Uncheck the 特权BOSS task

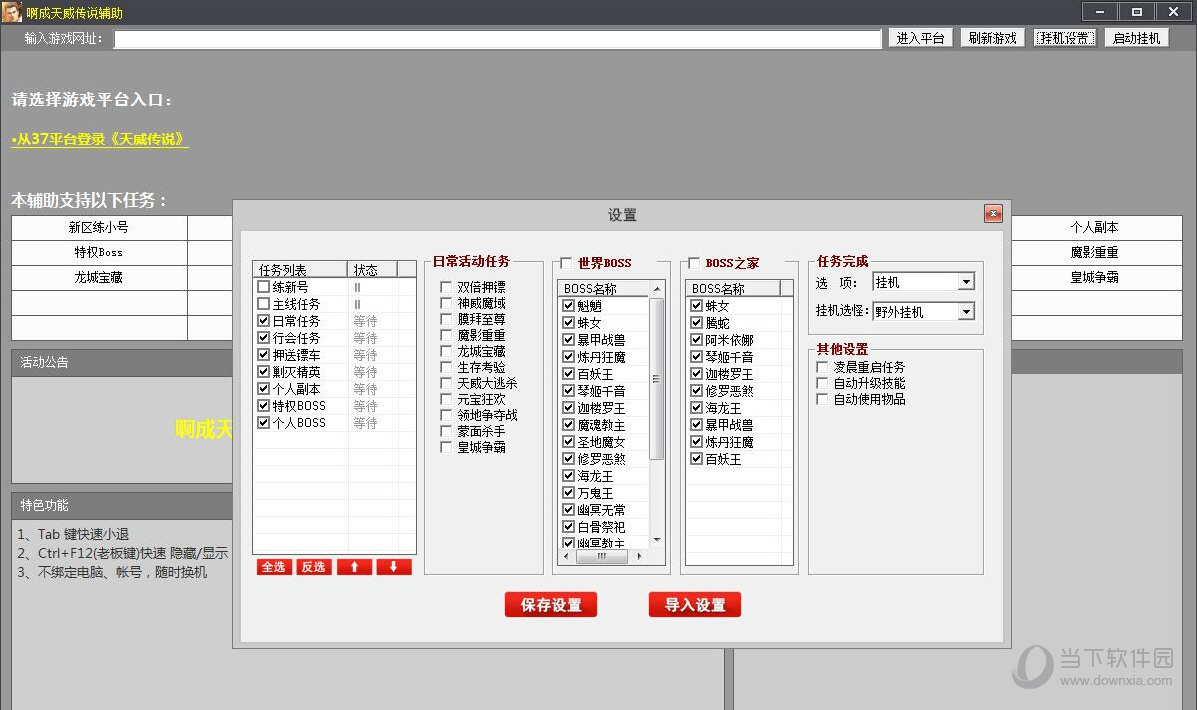point(263,405)
